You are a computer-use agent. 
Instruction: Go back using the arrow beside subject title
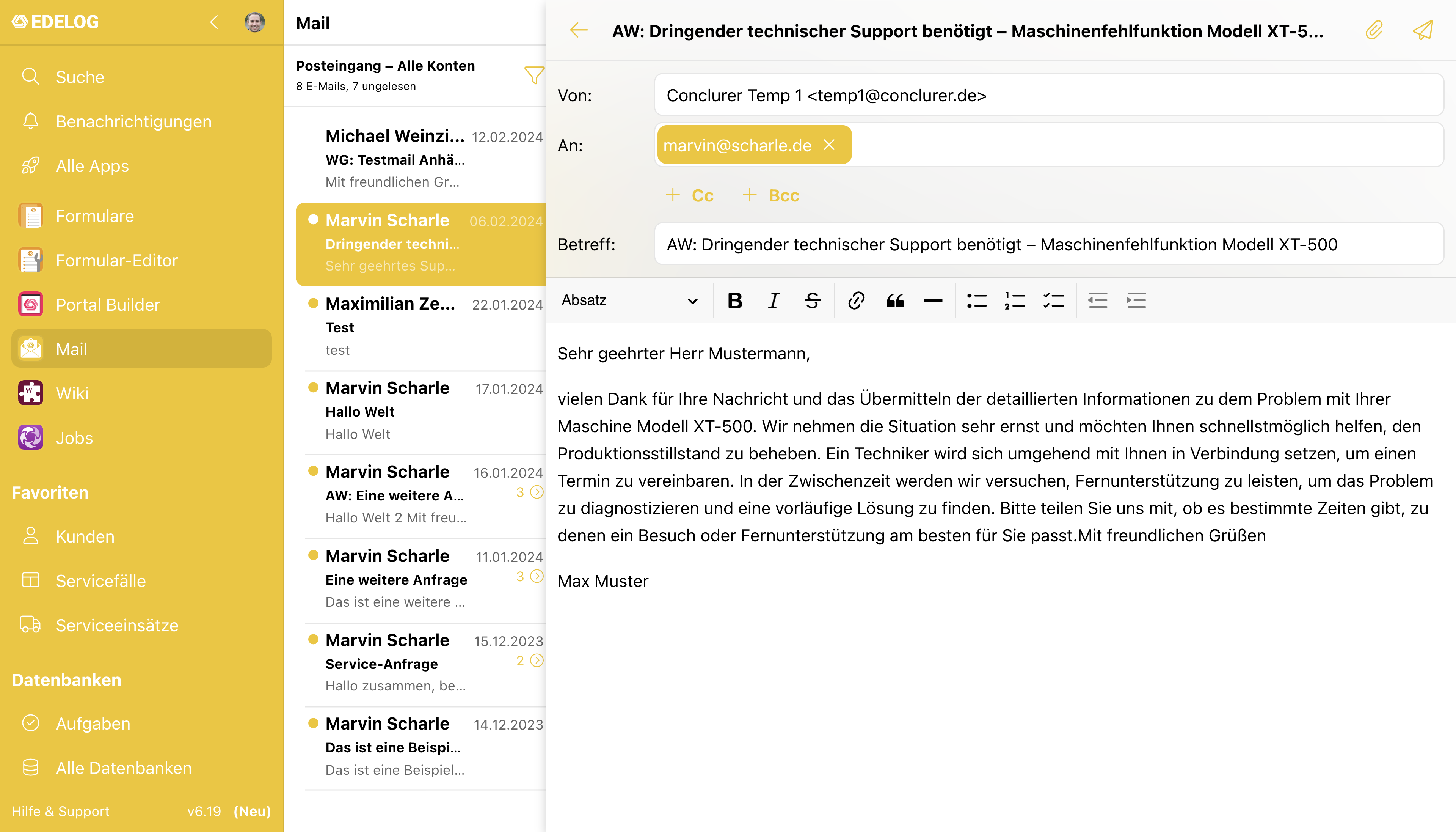579,30
